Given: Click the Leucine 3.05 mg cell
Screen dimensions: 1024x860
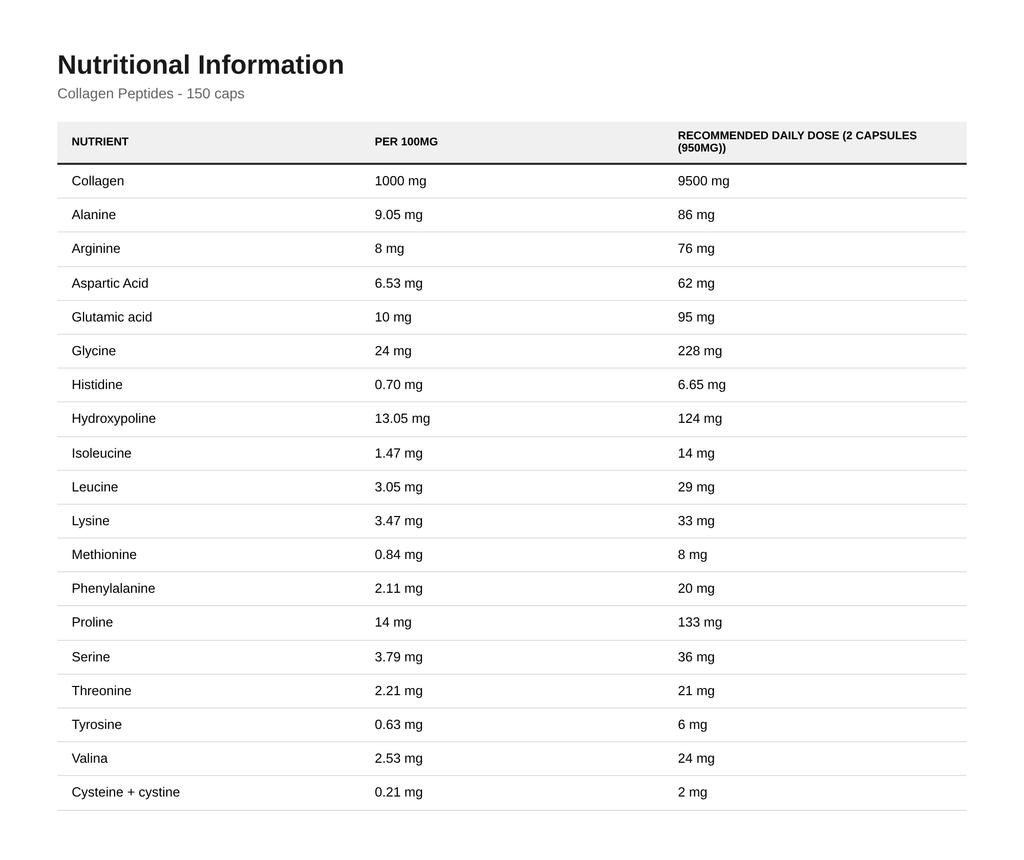Looking at the screenshot, I should coord(398,487).
